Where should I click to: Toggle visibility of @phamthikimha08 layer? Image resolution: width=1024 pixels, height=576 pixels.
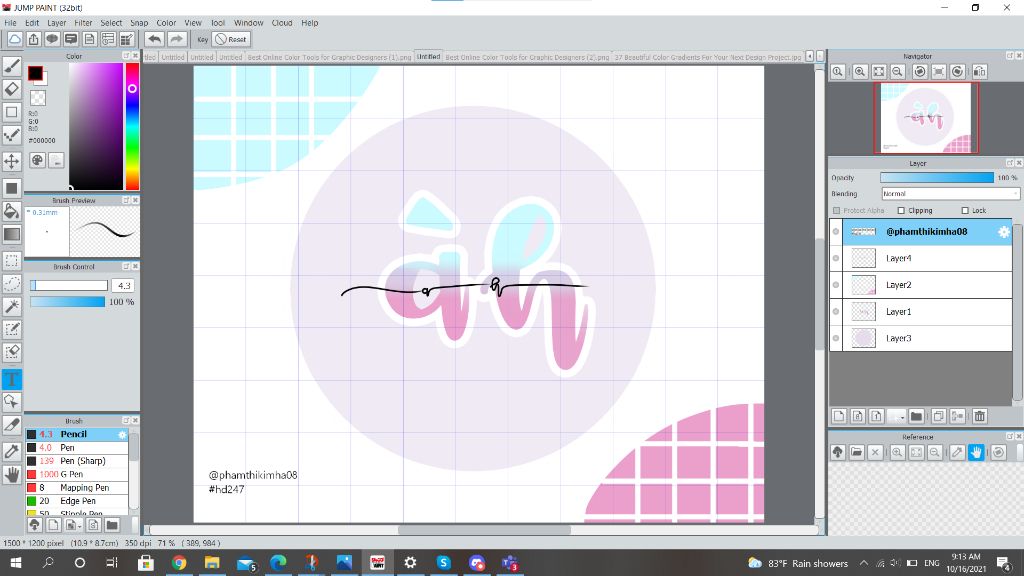[x=836, y=232]
